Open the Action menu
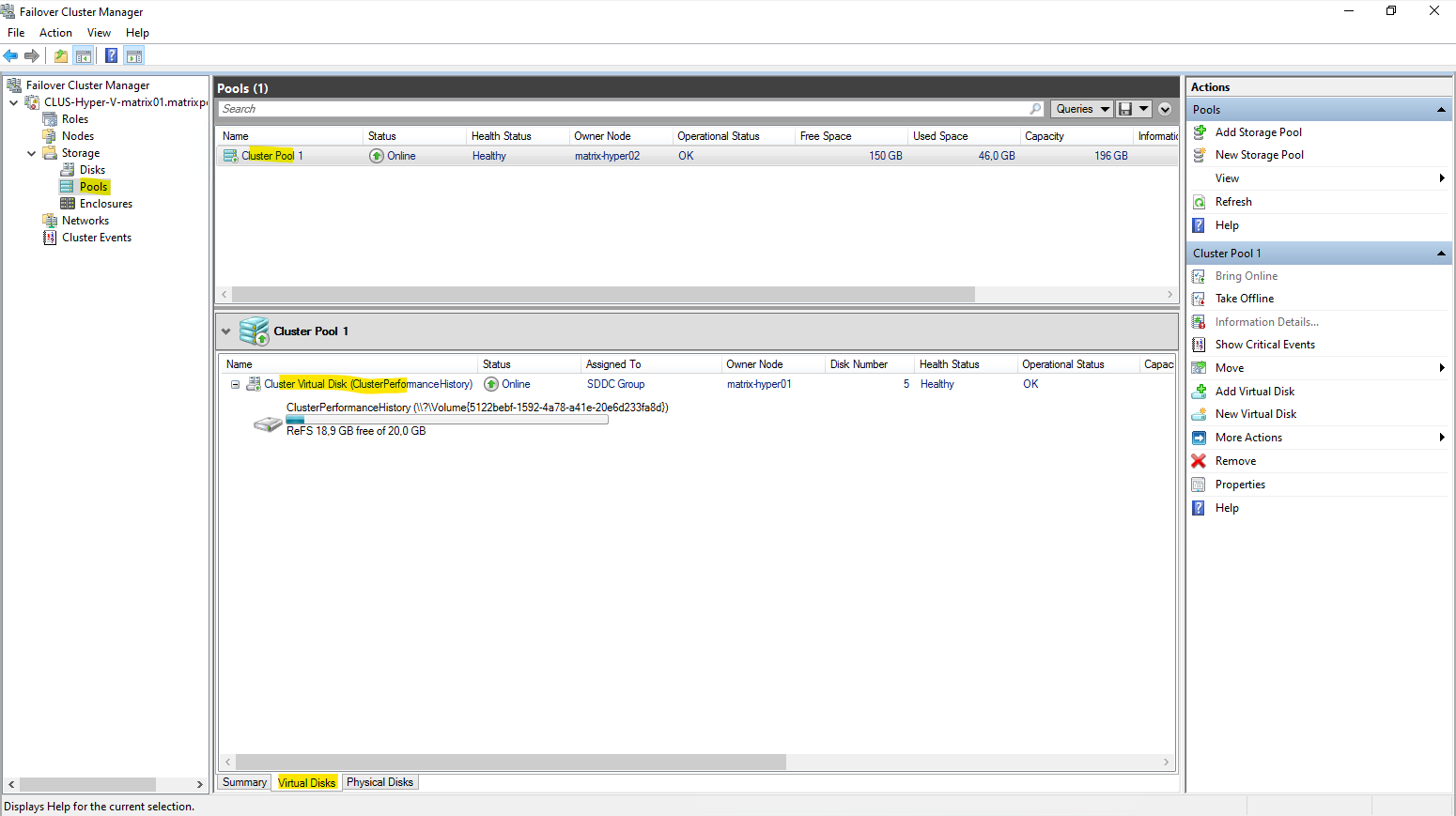This screenshot has width=1456, height=816. click(x=55, y=33)
